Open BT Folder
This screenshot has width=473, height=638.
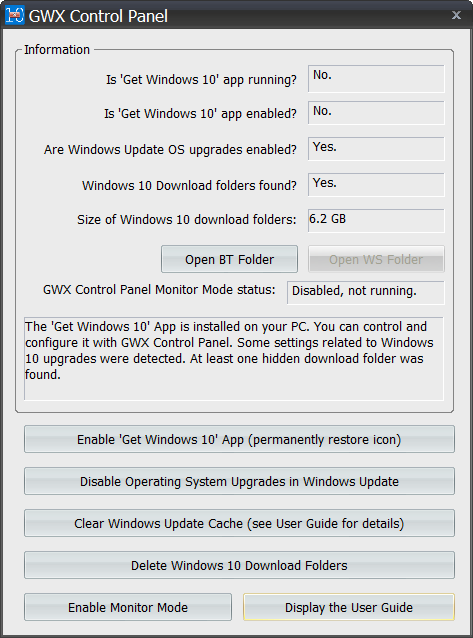coord(229,259)
